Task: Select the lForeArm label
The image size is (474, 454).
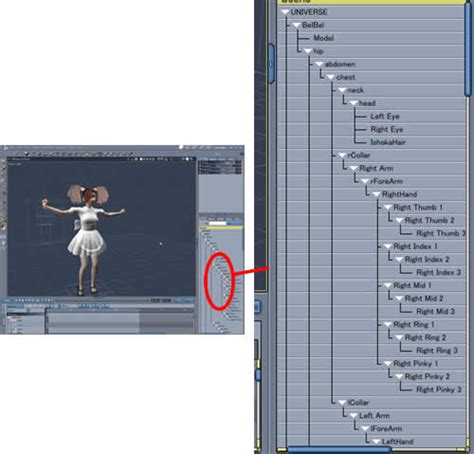Action: tap(386, 429)
